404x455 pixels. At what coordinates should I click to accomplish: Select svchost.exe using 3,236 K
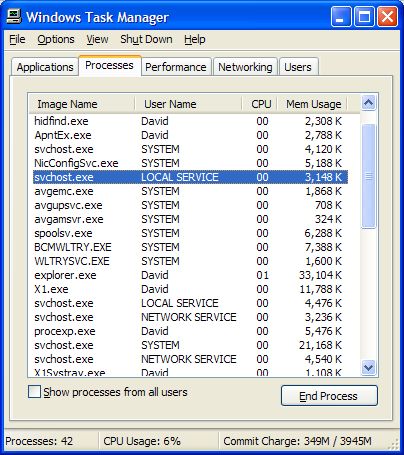coord(190,317)
